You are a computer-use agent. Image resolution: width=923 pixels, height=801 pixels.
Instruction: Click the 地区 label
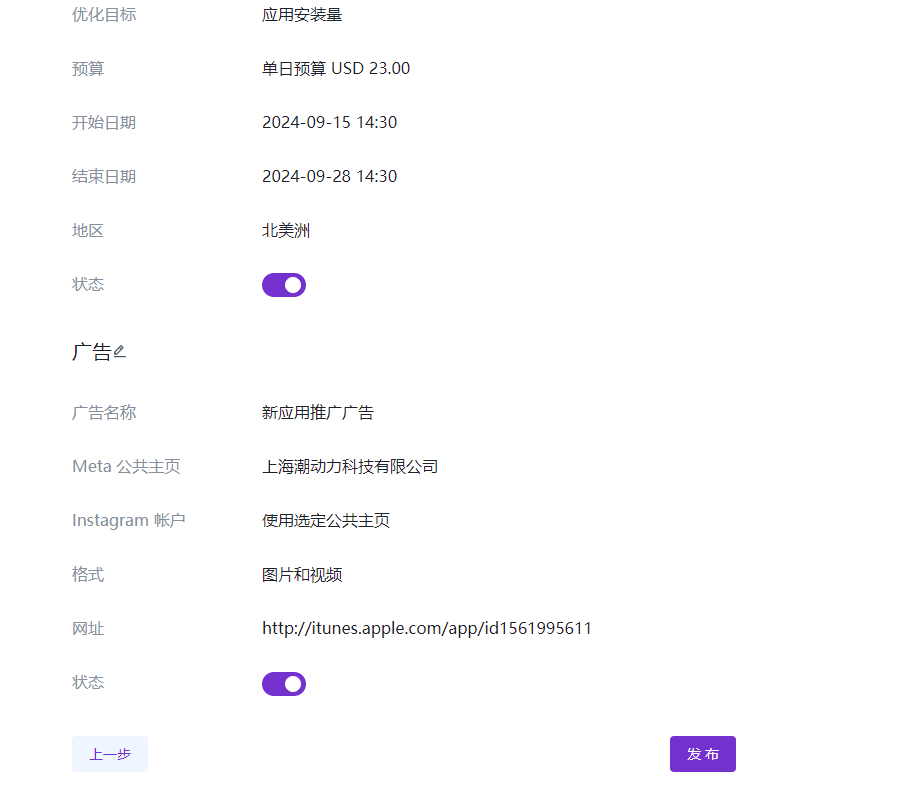pyautogui.click(x=88, y=231)
